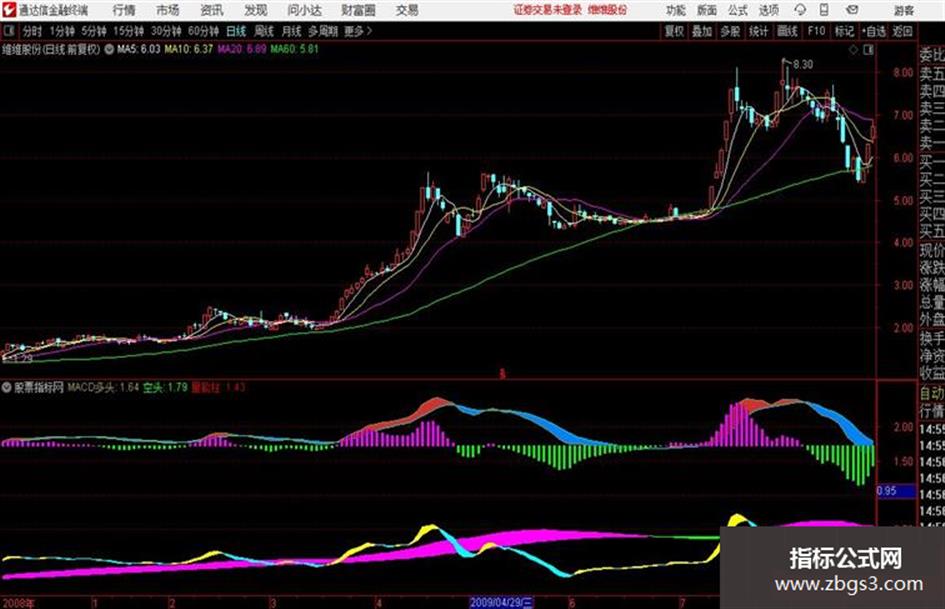Open the 资讯 menu
Viewport: 945px width, 609px height.
coord(212,10)
